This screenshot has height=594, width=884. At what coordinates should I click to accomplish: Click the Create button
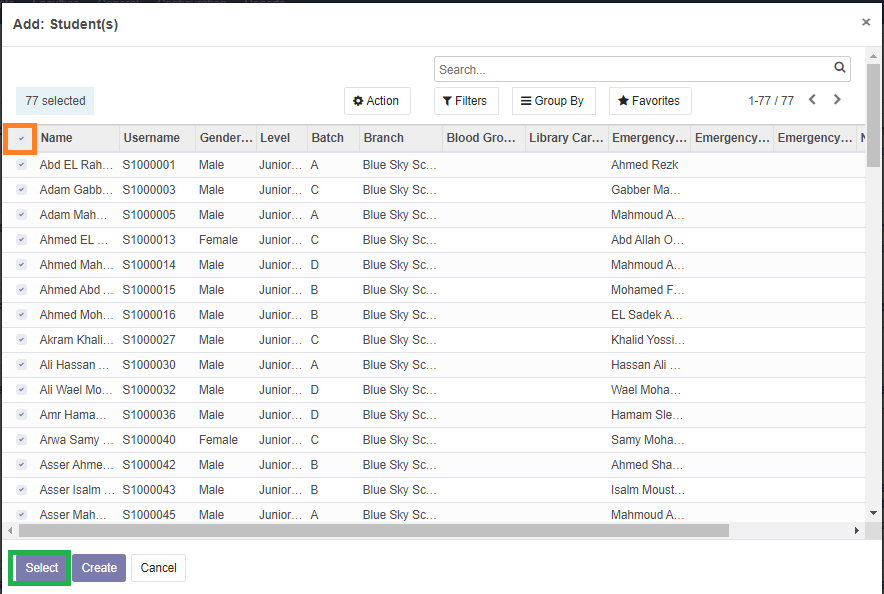click(x=99, y=568)
